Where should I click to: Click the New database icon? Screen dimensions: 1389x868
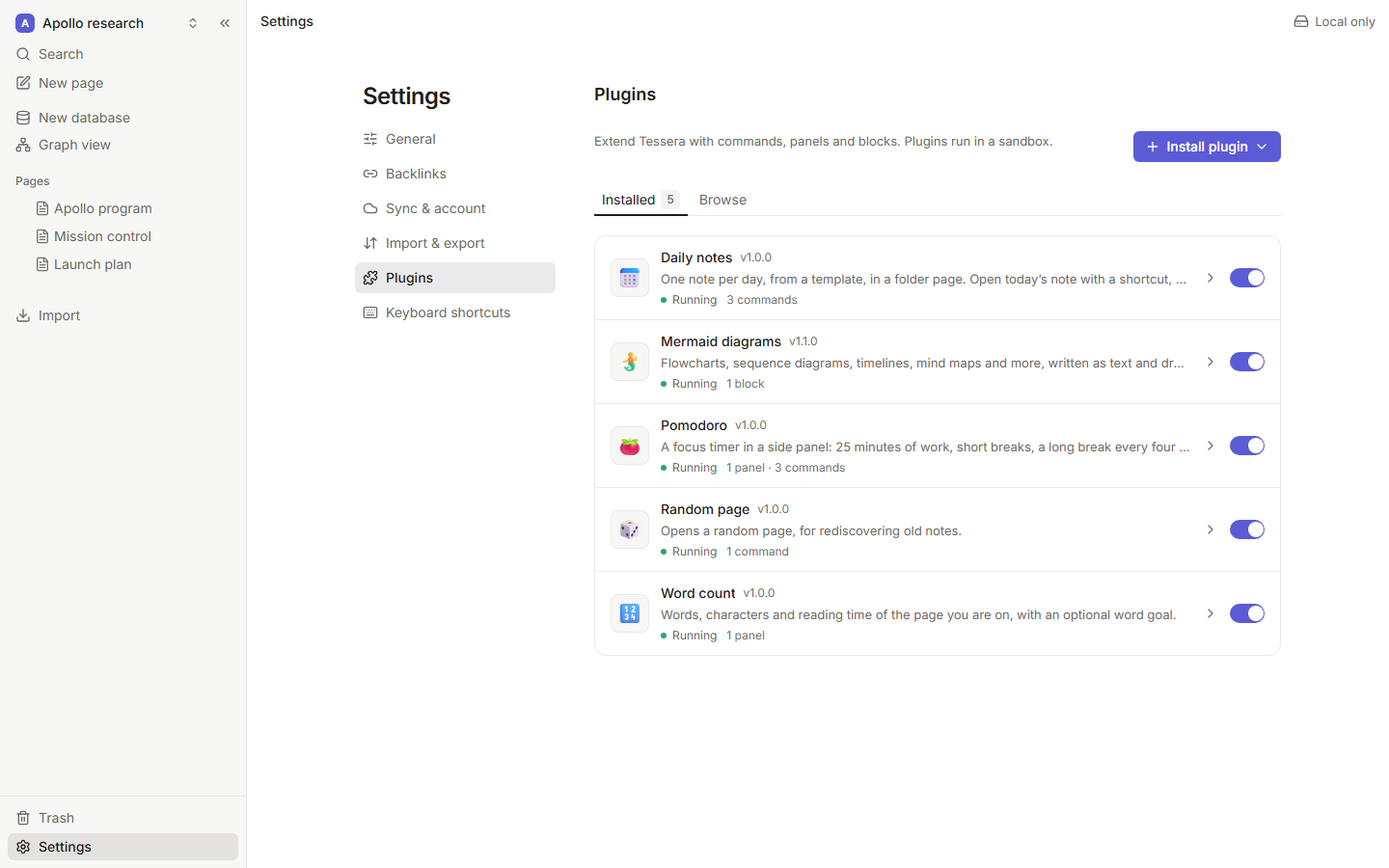(23, 118)
